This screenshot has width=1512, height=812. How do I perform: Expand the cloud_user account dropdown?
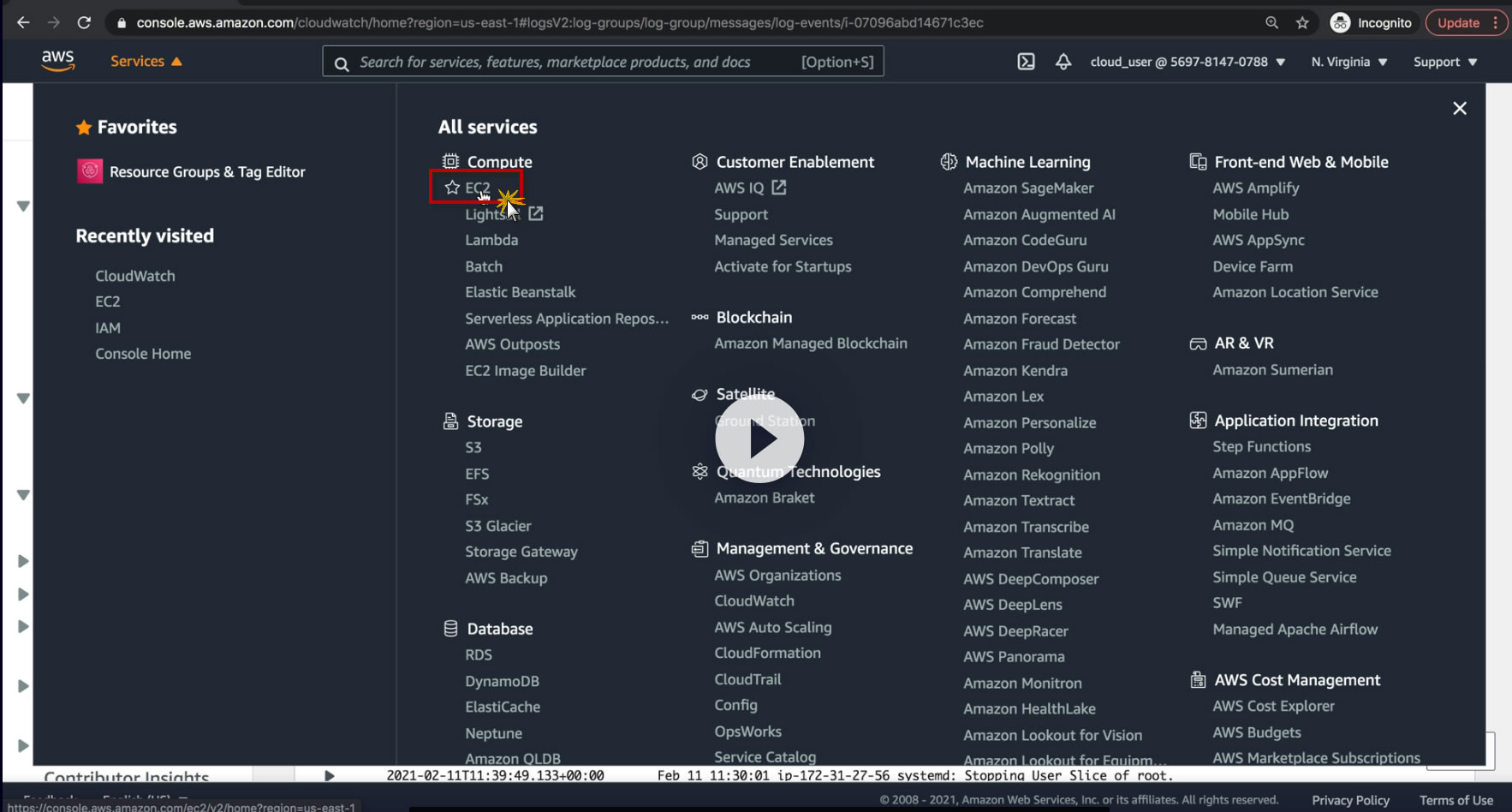pos(1188,62)
